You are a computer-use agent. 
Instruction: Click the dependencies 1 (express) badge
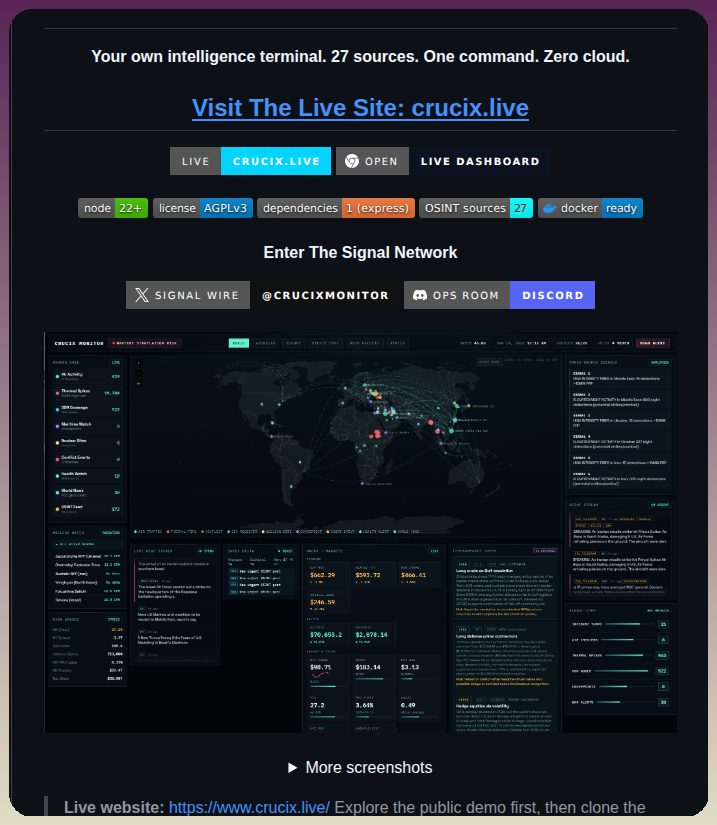pos(336,208)
